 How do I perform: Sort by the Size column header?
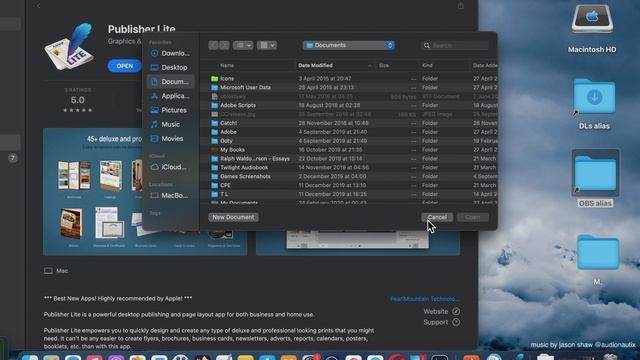tap(384, 65)
